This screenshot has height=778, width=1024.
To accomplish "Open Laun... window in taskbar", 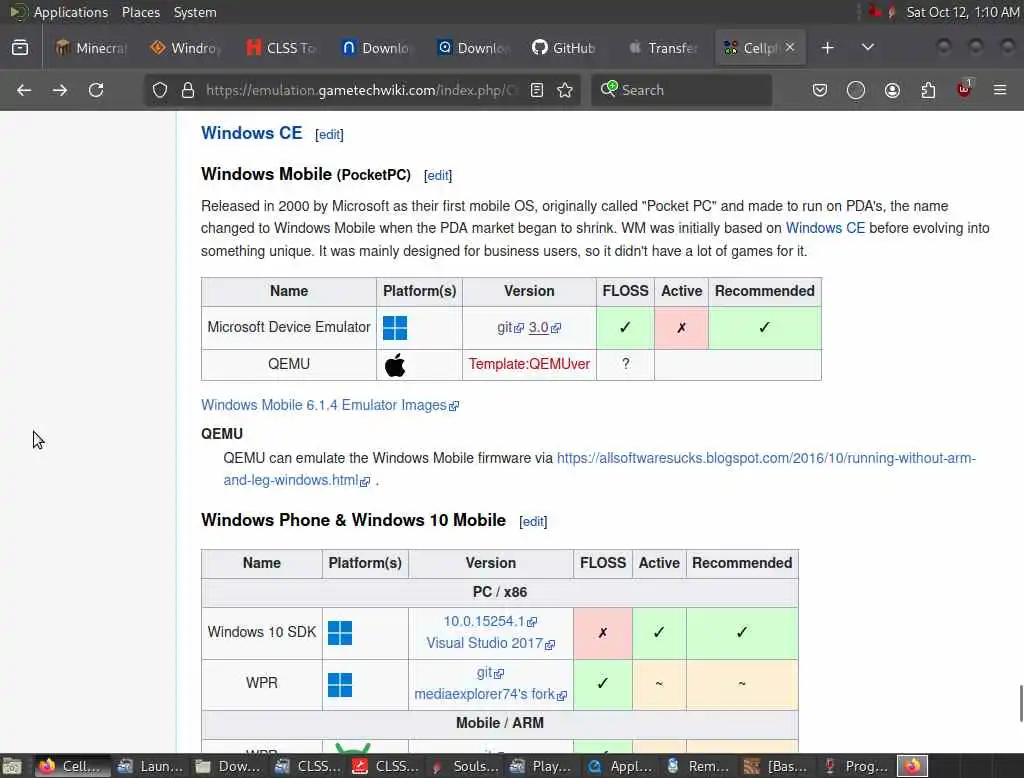I will tap(150, 766).
